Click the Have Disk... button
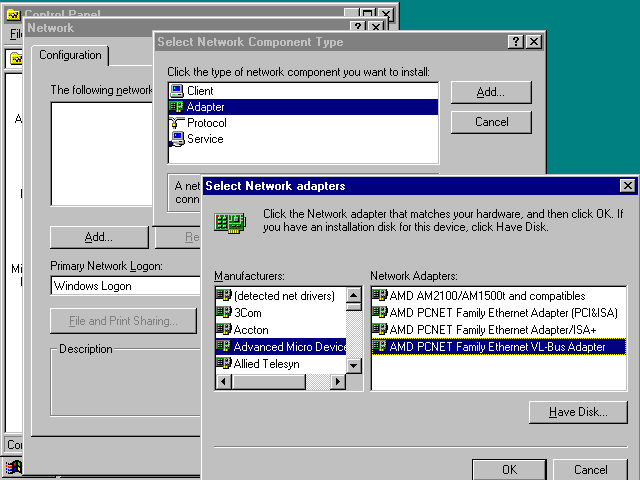This screenshot has height=480, width=640. pos(578,412)
